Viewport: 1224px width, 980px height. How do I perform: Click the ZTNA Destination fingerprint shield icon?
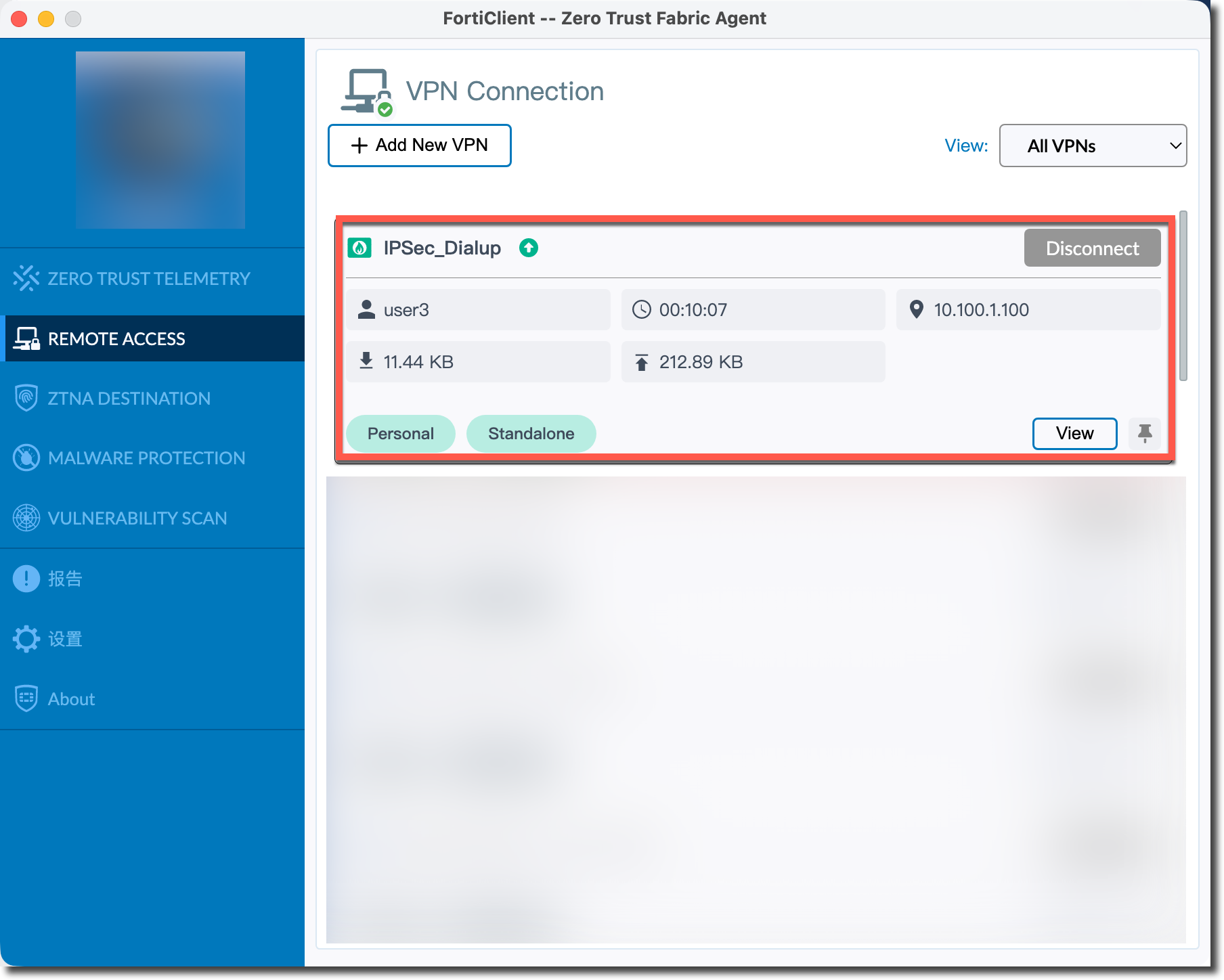26,398
